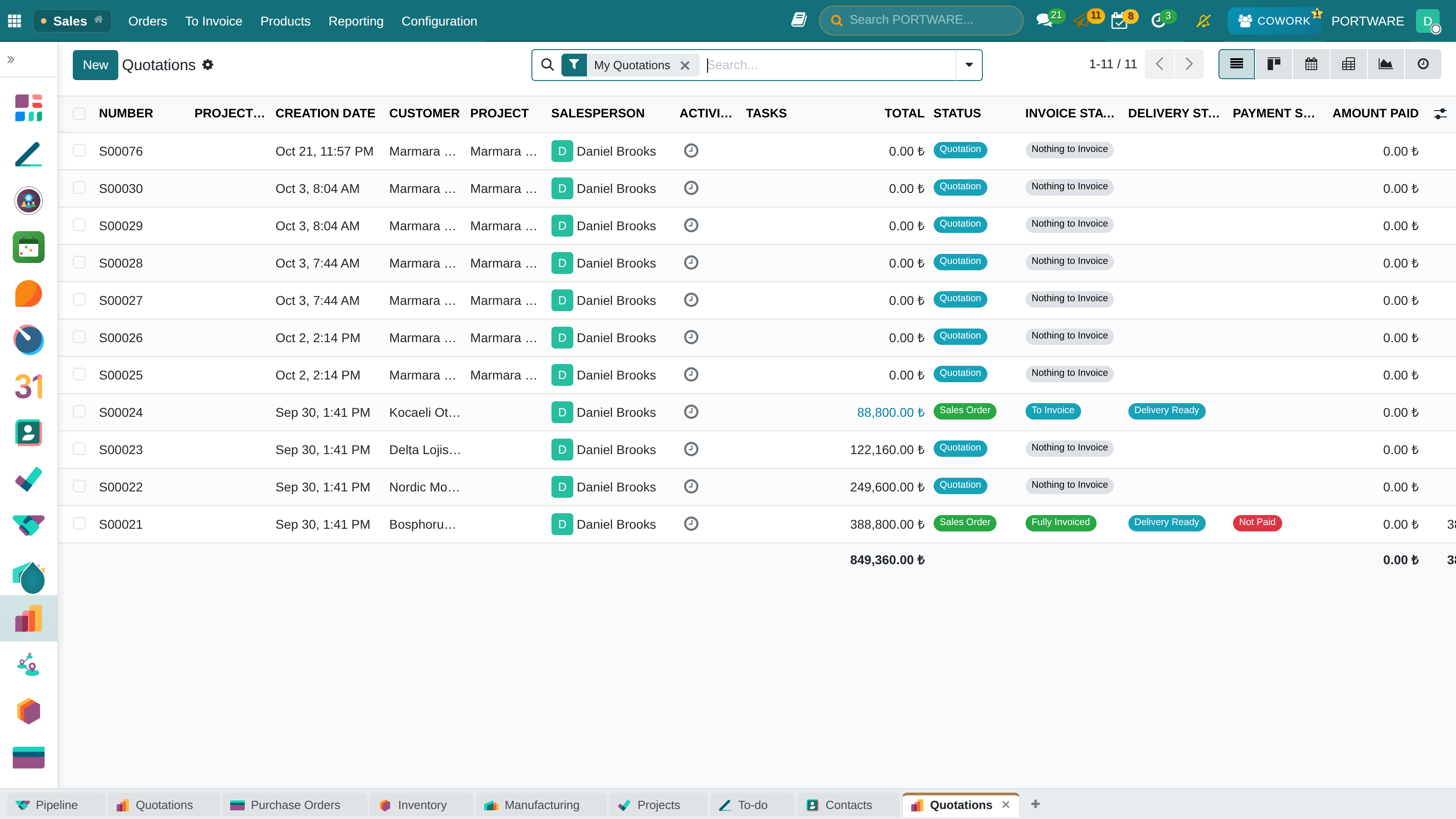Click the activity clock for S00076
The height and width of the screenshot is (819, 1456).
691,151
